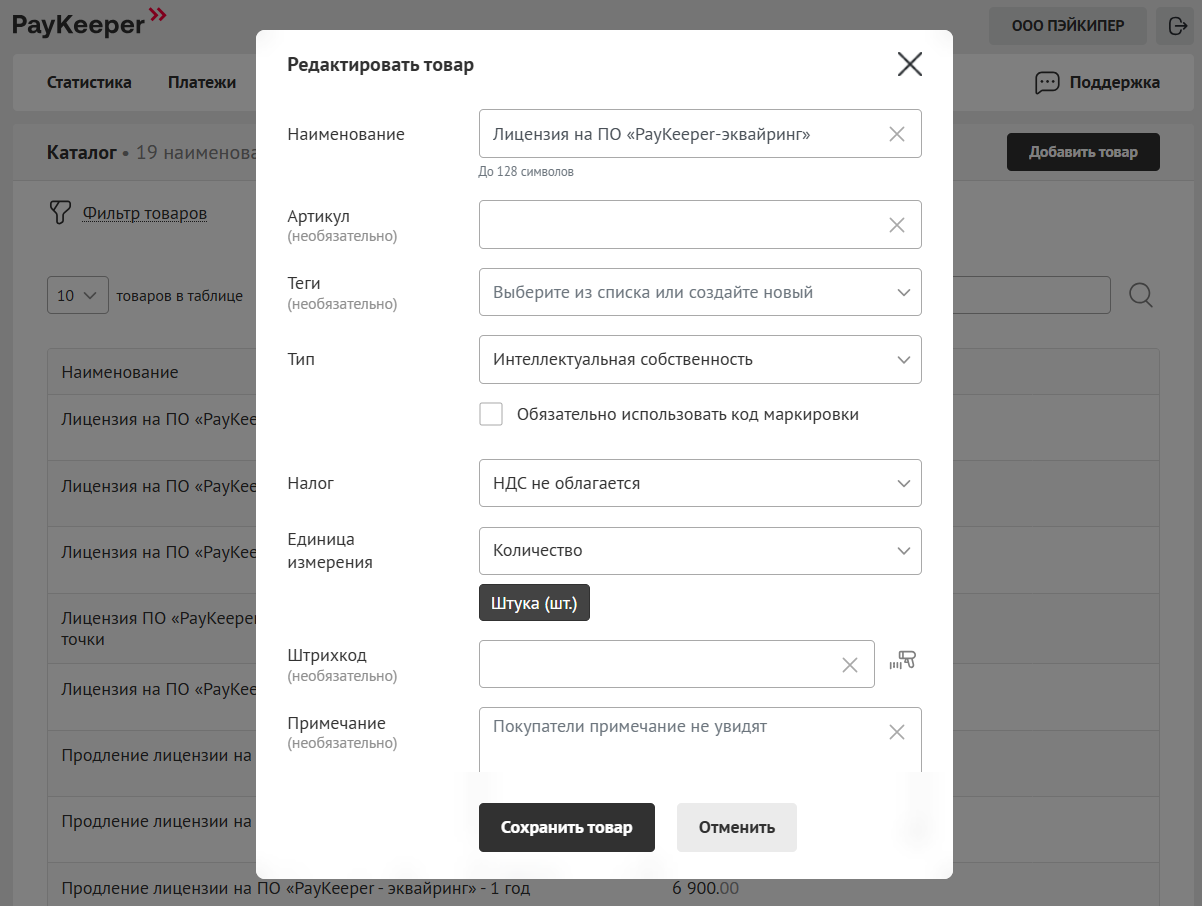Open the Единица измерения dropdown
The height and width of the screenshot is (906, 1202).
click(700, 551)
